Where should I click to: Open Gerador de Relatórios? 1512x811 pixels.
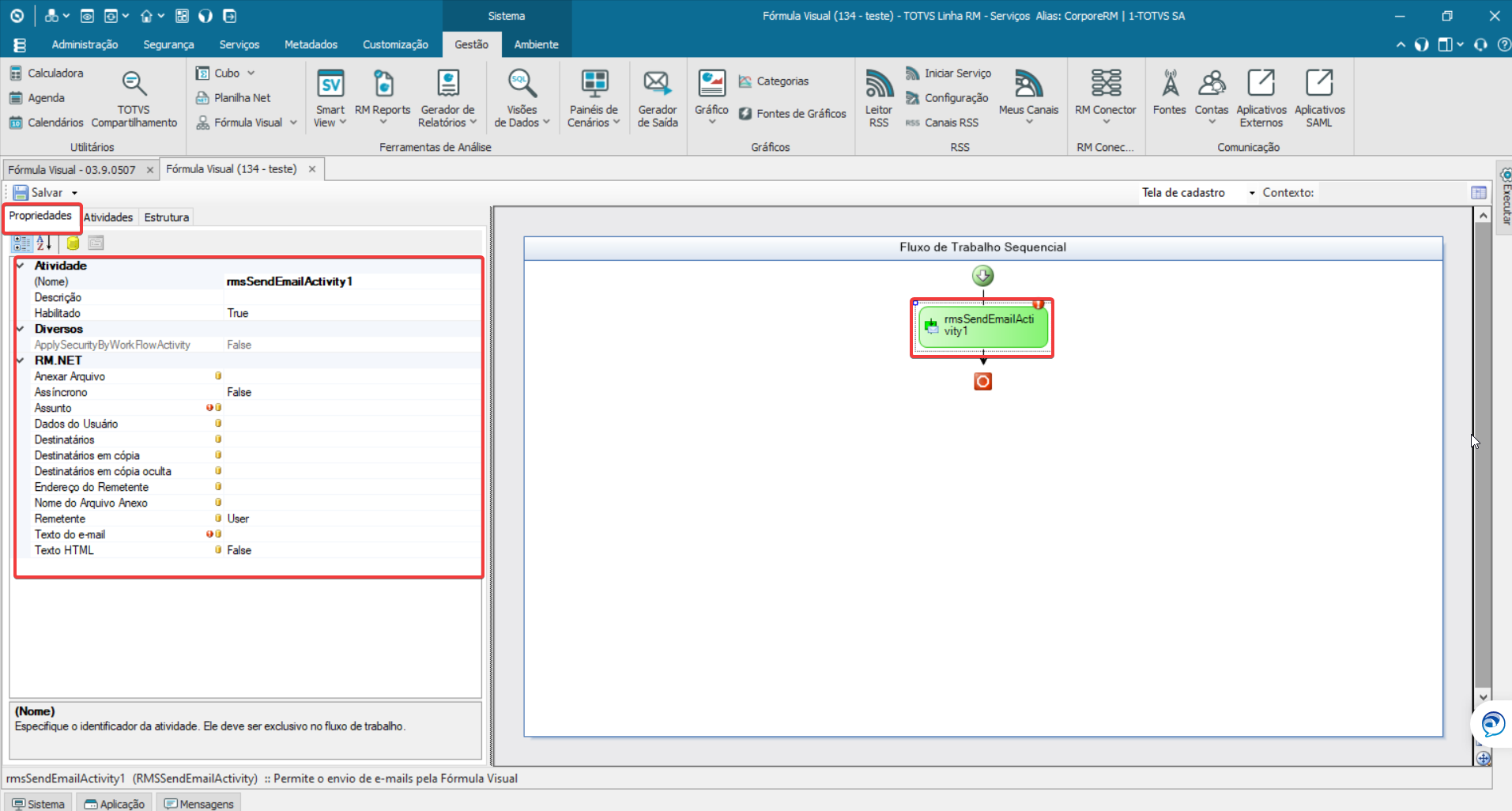[x=447, y=98]
